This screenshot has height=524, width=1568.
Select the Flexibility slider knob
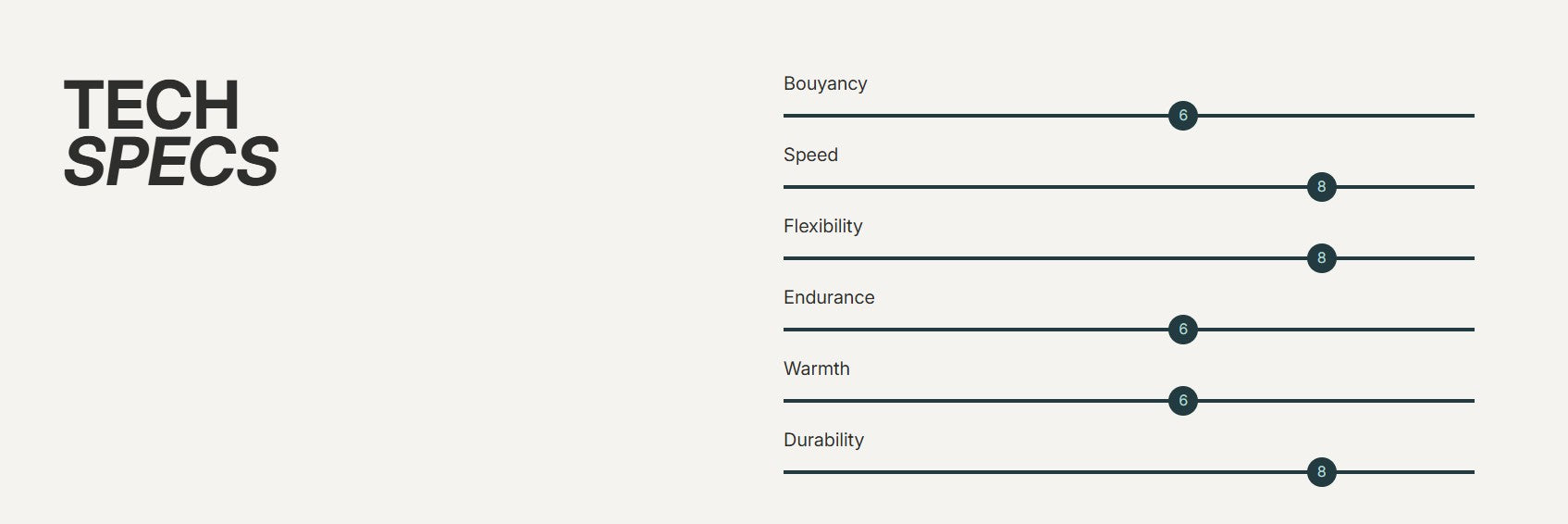tap(1321, 258)
